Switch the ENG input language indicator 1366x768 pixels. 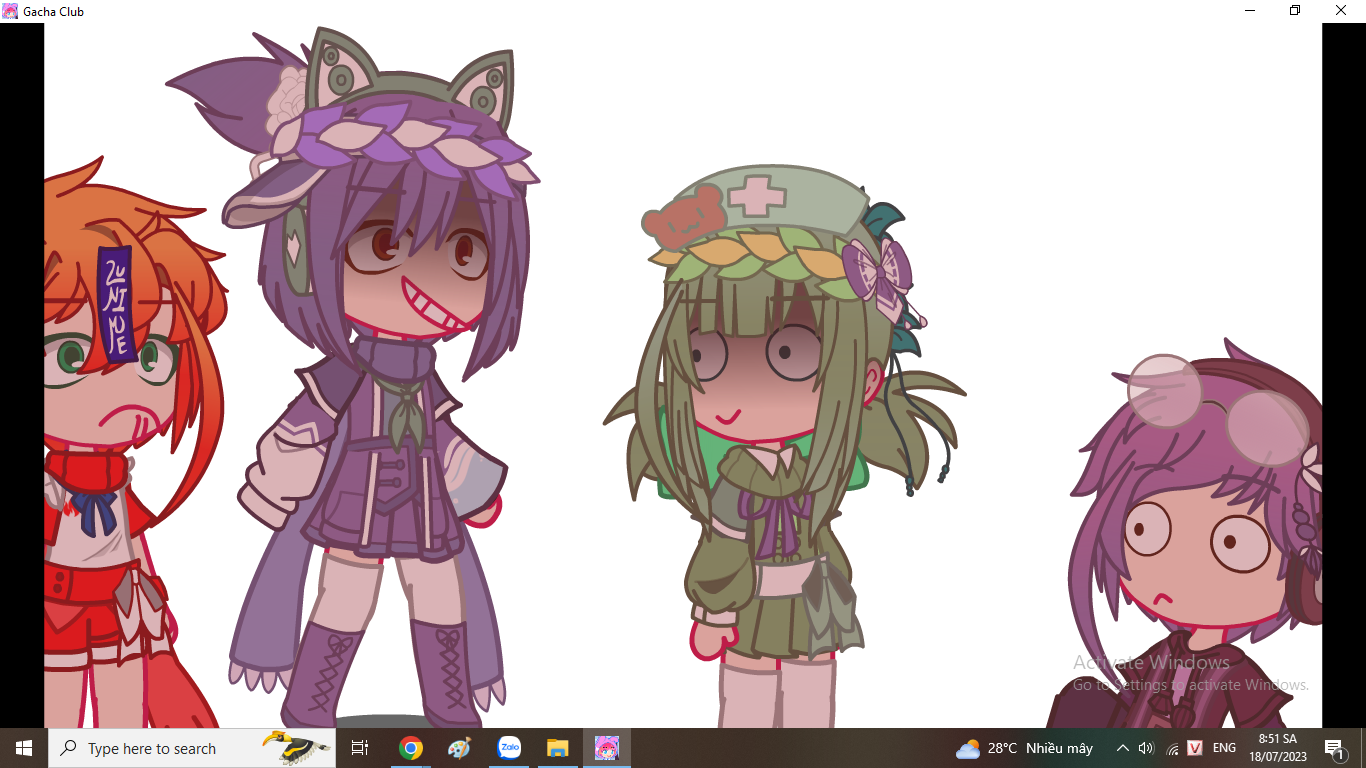[x=1224, y=748]
